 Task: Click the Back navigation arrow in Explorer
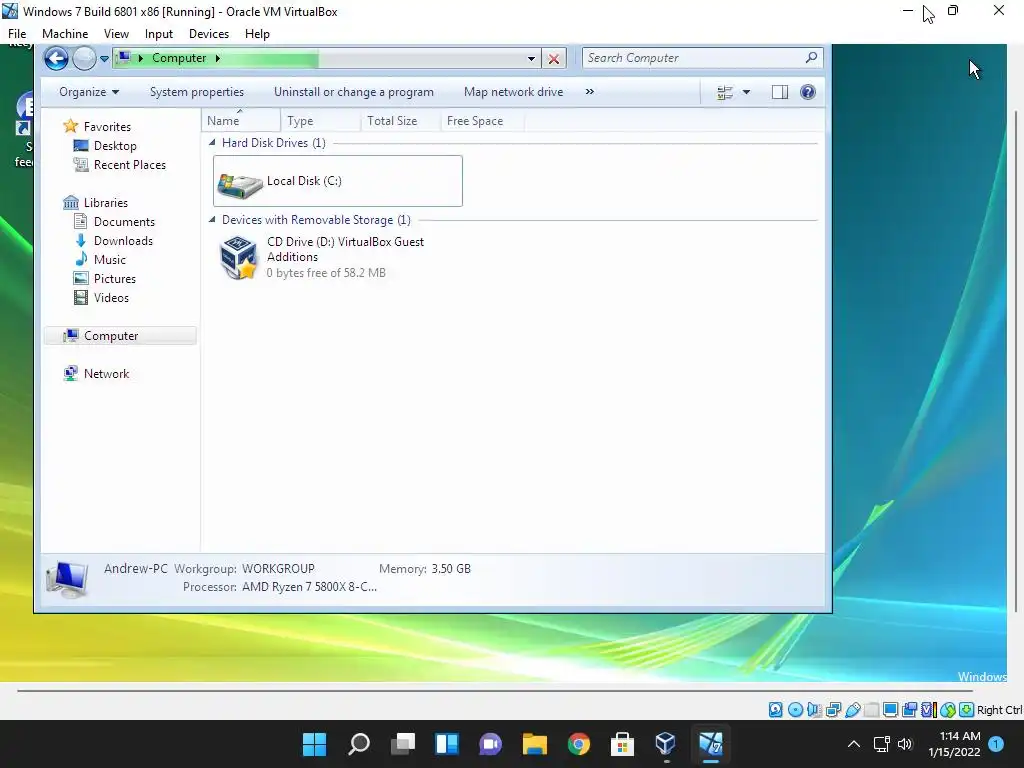tap(56, 58)
